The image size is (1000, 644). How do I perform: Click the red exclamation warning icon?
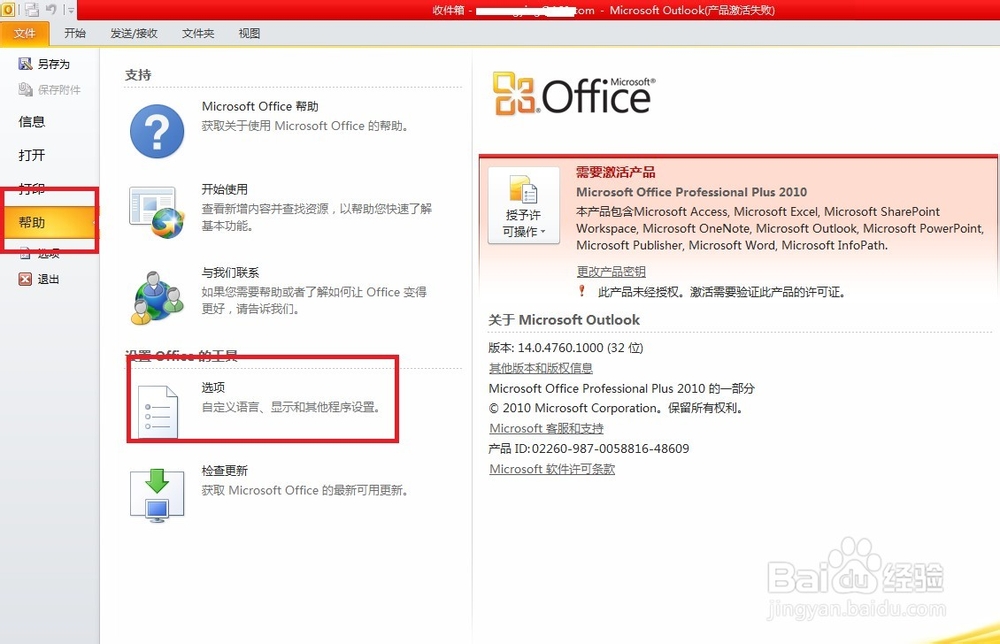click(581, 291)
